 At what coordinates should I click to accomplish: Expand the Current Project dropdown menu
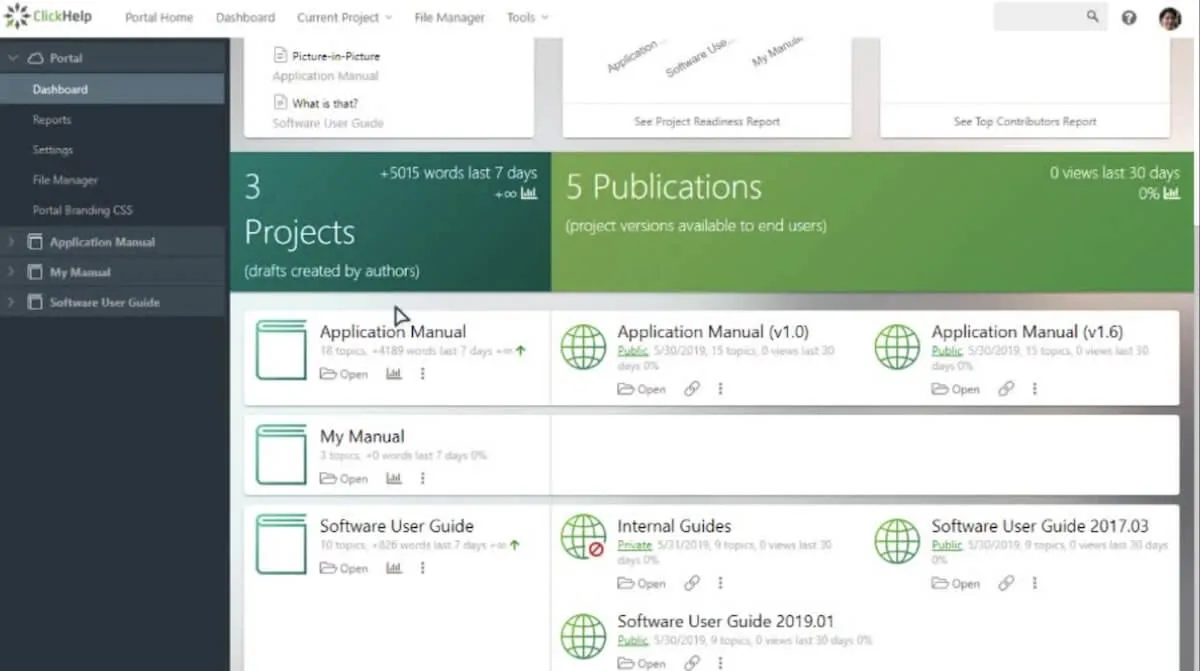tap(344, 17)
